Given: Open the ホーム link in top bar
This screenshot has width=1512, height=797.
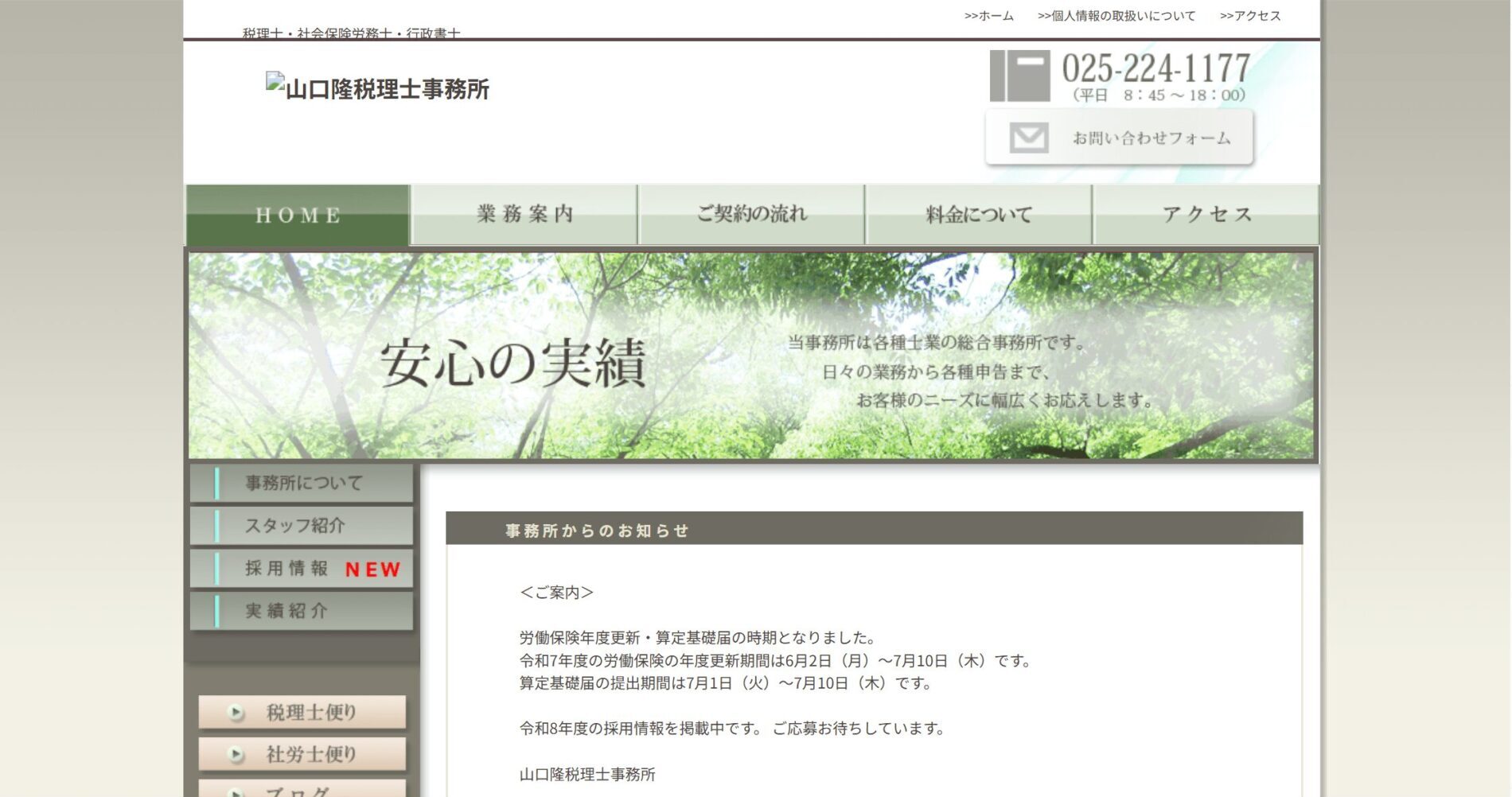Looking at the screenshot, I should (x=988, y=16).
